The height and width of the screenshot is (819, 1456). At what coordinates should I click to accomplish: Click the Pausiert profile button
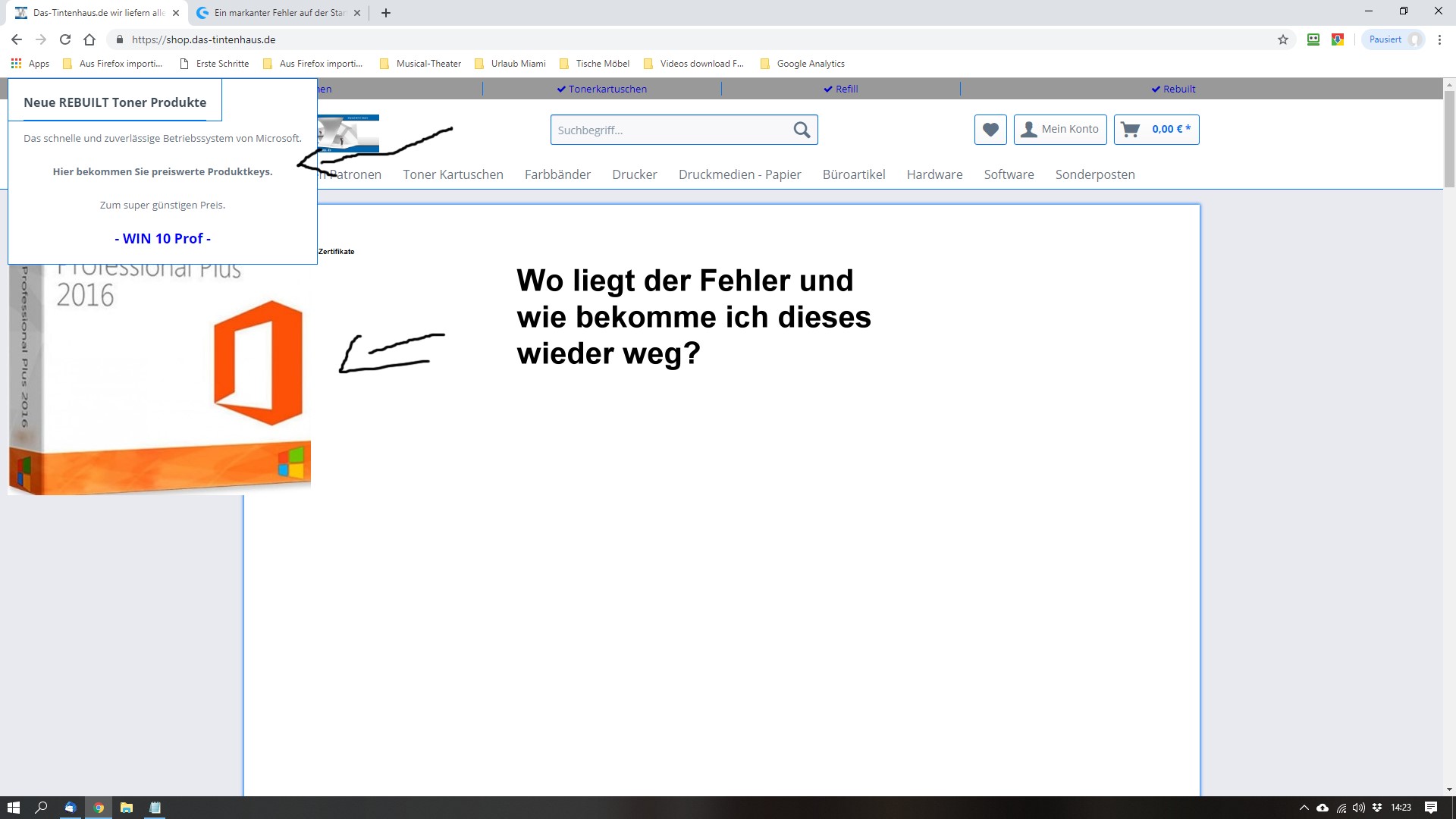1394,39
